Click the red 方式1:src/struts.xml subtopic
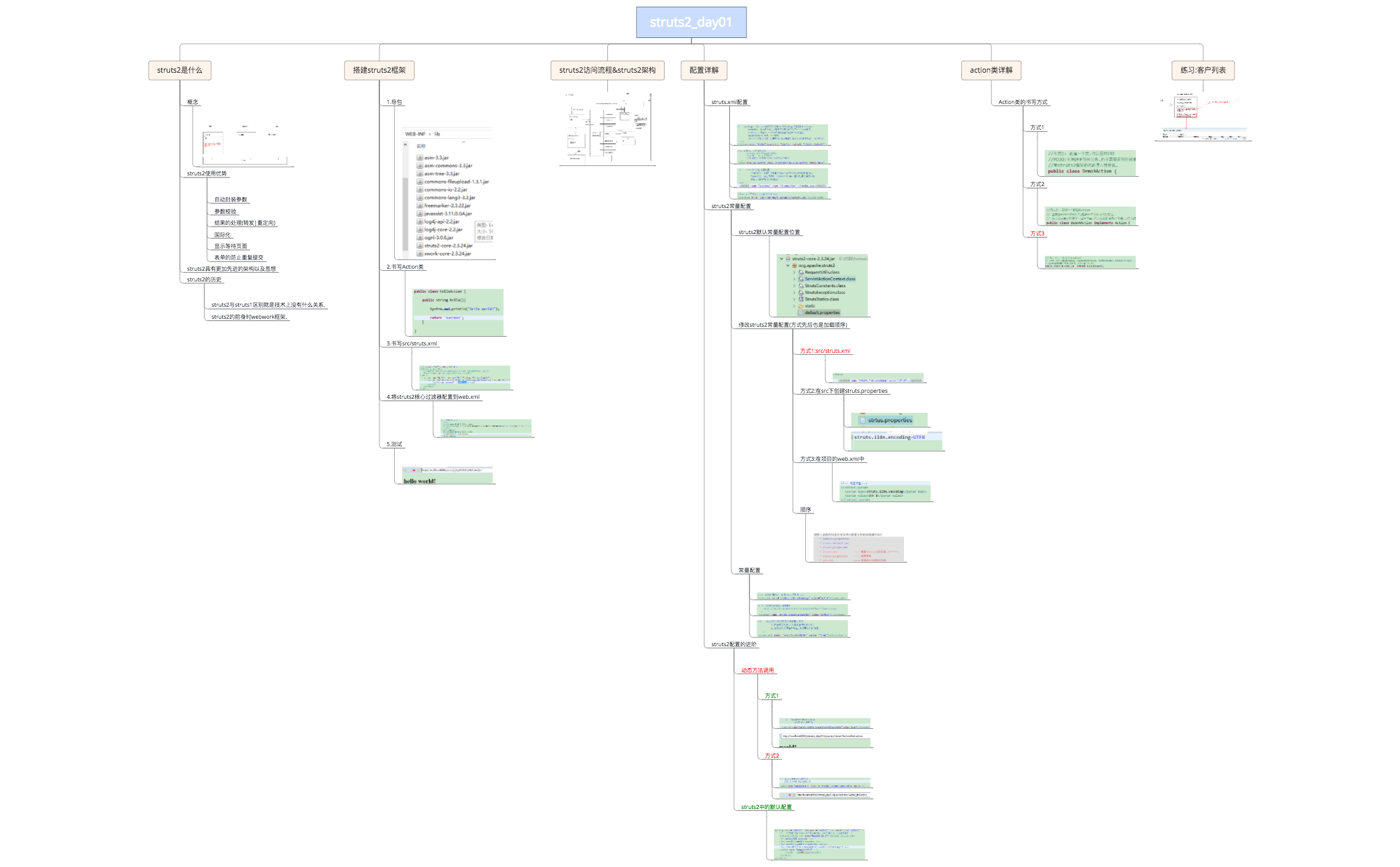Image resolution: width=1400 pixels, height=867 pixels. click(x=825, y=351)
